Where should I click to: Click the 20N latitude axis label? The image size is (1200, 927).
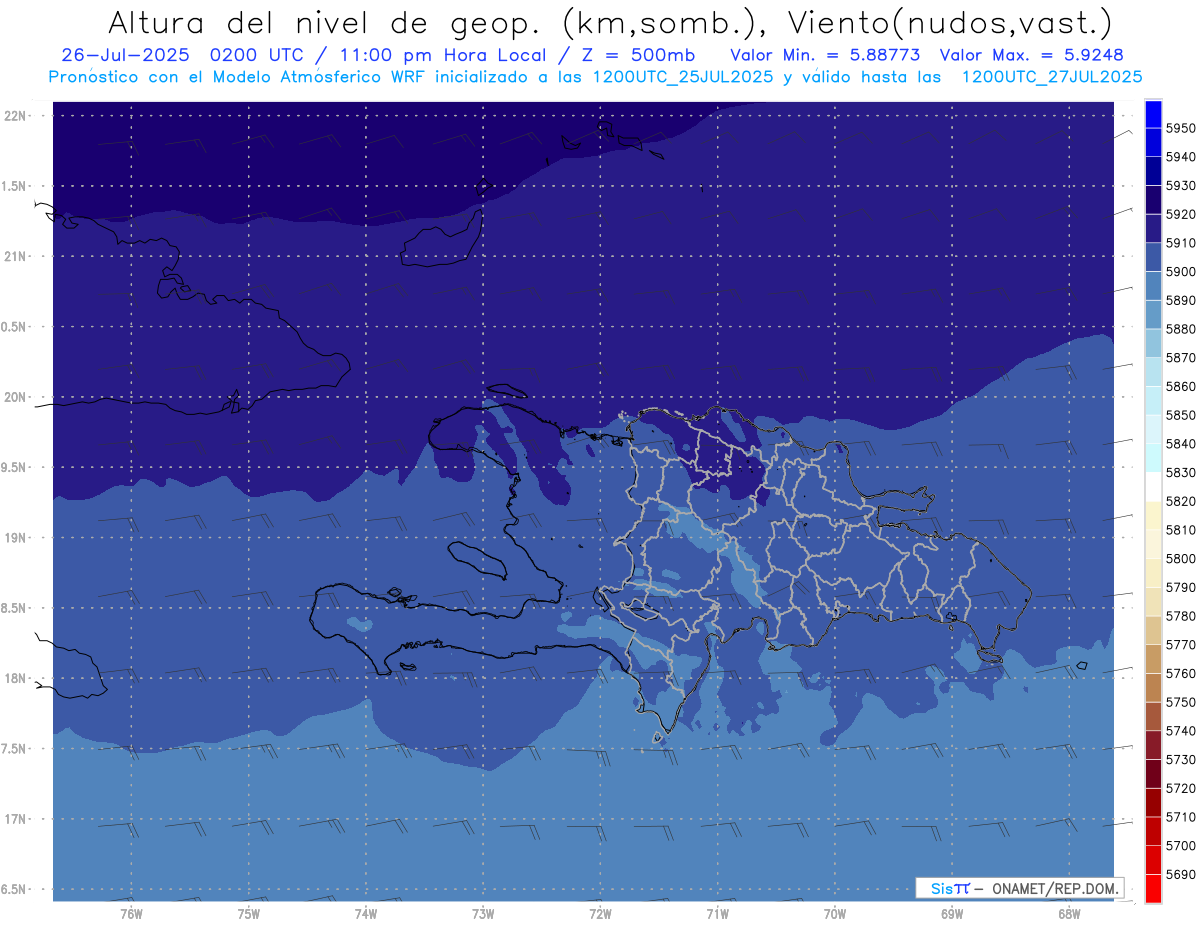pos(17,397)
